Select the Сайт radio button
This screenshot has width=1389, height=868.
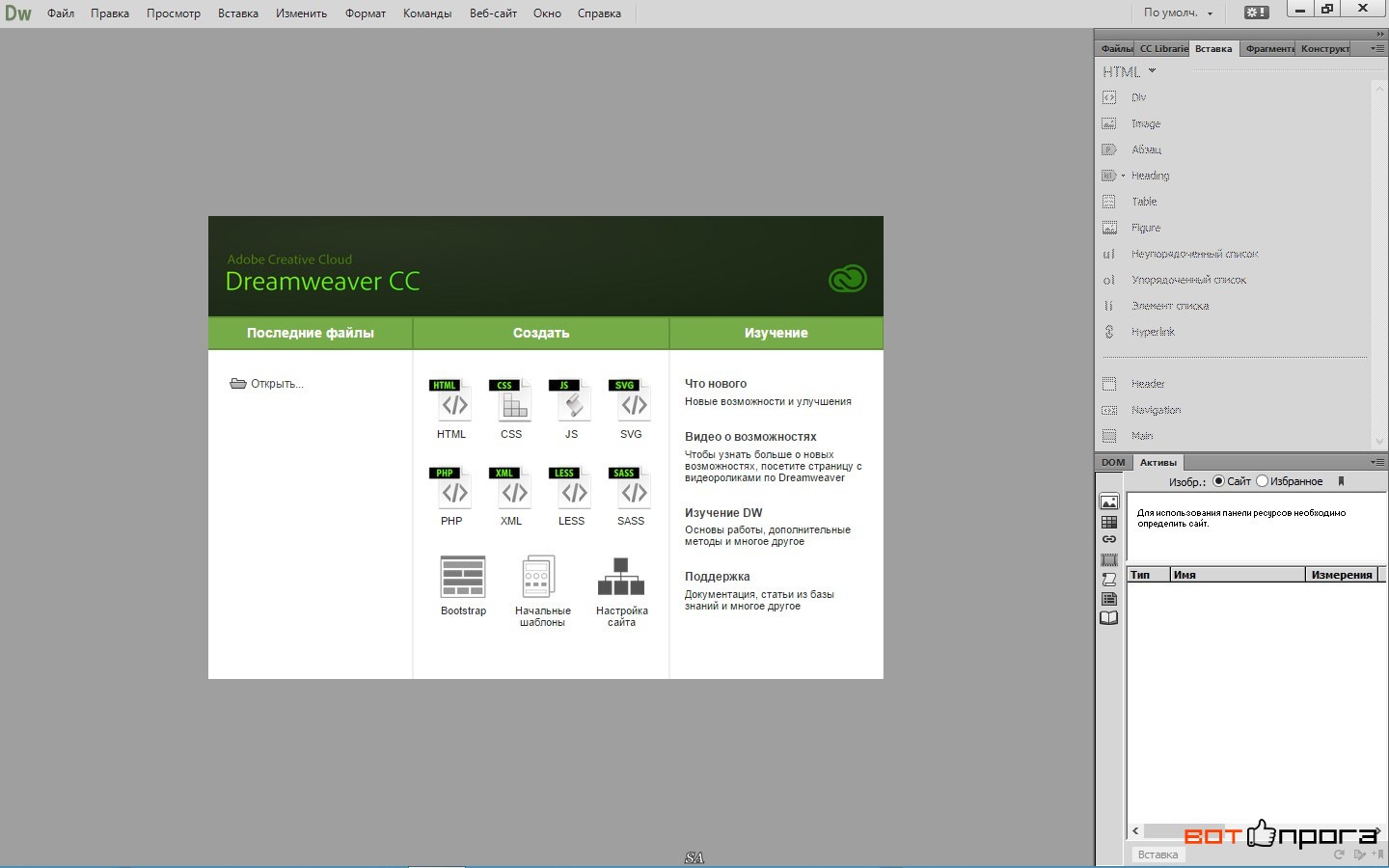pos(1219,481)
